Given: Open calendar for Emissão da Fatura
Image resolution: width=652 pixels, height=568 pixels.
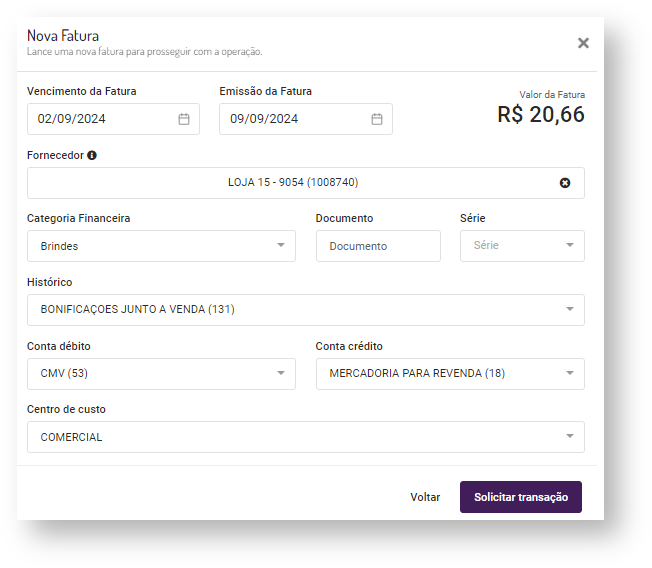Looking at the screenshot, I should (377, 119).
